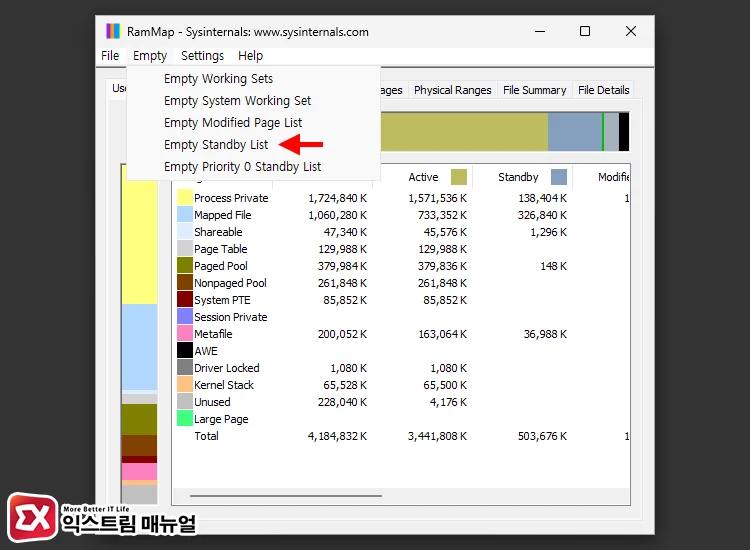Image resolution: width=750 pixels, height=550 pixels.
Task: Switch to the File Details tab
Action: [603, 90]
